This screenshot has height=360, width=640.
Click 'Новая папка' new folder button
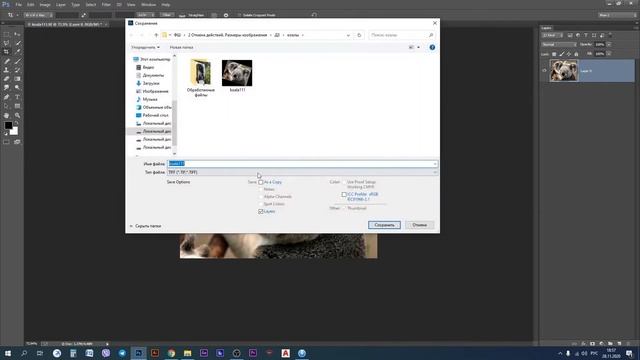(182, 47)
